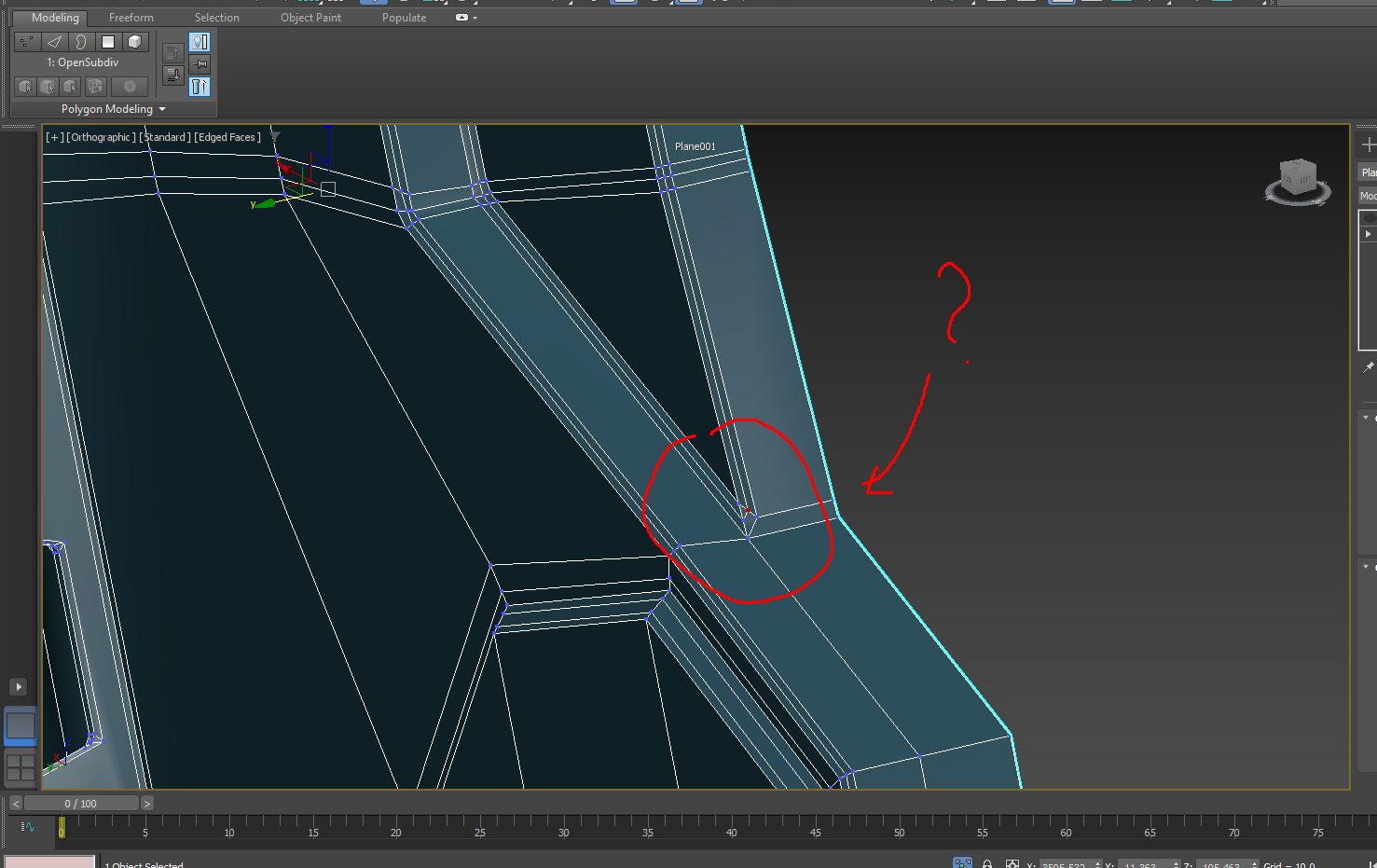Screen dimensions: 1377x868
Task: Select Vertex sub-object mode in ribbon
Action: pyautogui.click(x=27, y=42)
